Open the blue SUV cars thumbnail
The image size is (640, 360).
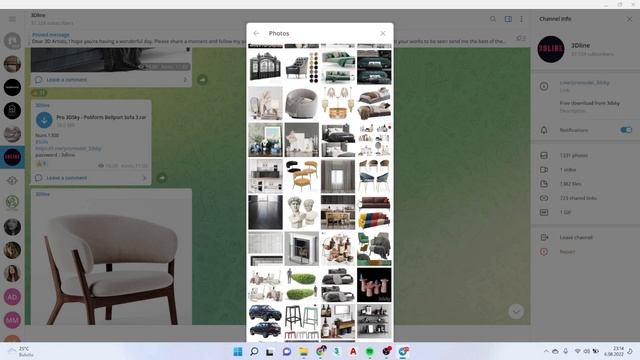pyautogui.click(x=265, y=321)
